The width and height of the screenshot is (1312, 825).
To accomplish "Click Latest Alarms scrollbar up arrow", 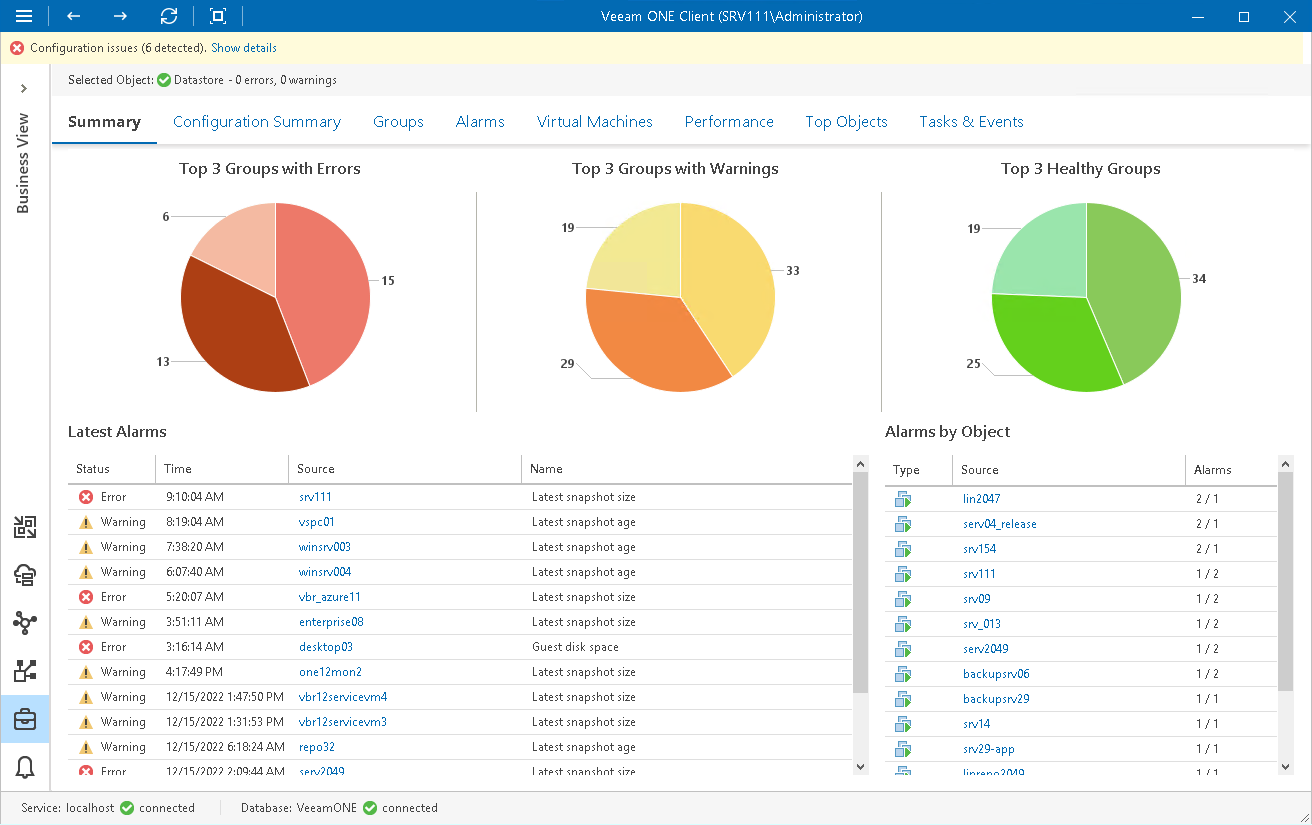I will [x=861, y=463].
